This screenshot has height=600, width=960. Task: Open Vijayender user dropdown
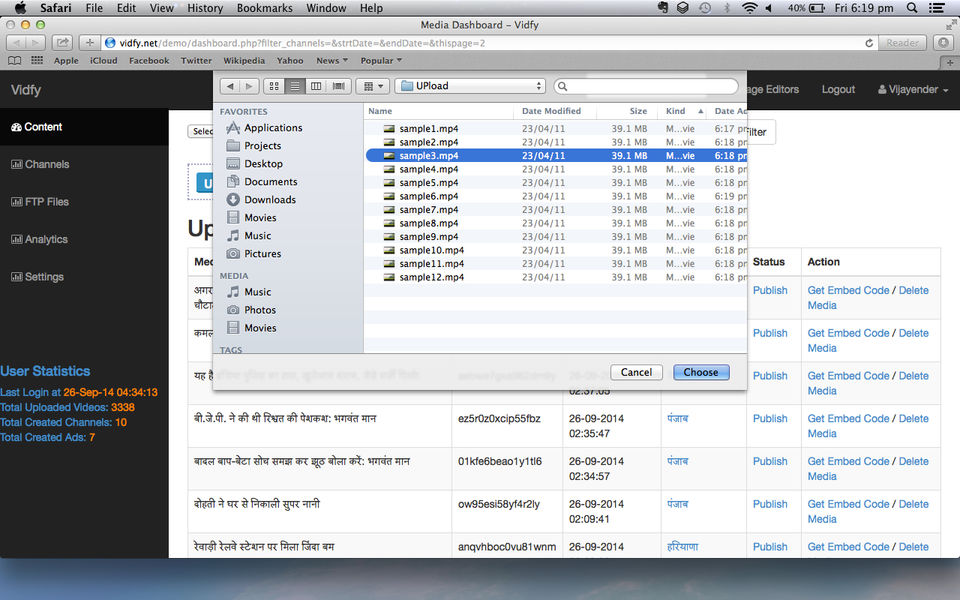pyautogui.click(x=913, y=89)
